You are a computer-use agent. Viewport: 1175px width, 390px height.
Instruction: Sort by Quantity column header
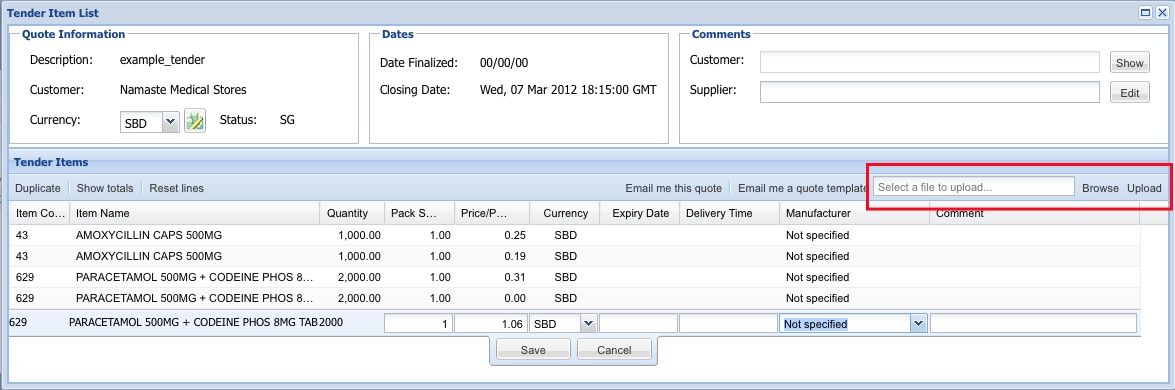(352, 213)
